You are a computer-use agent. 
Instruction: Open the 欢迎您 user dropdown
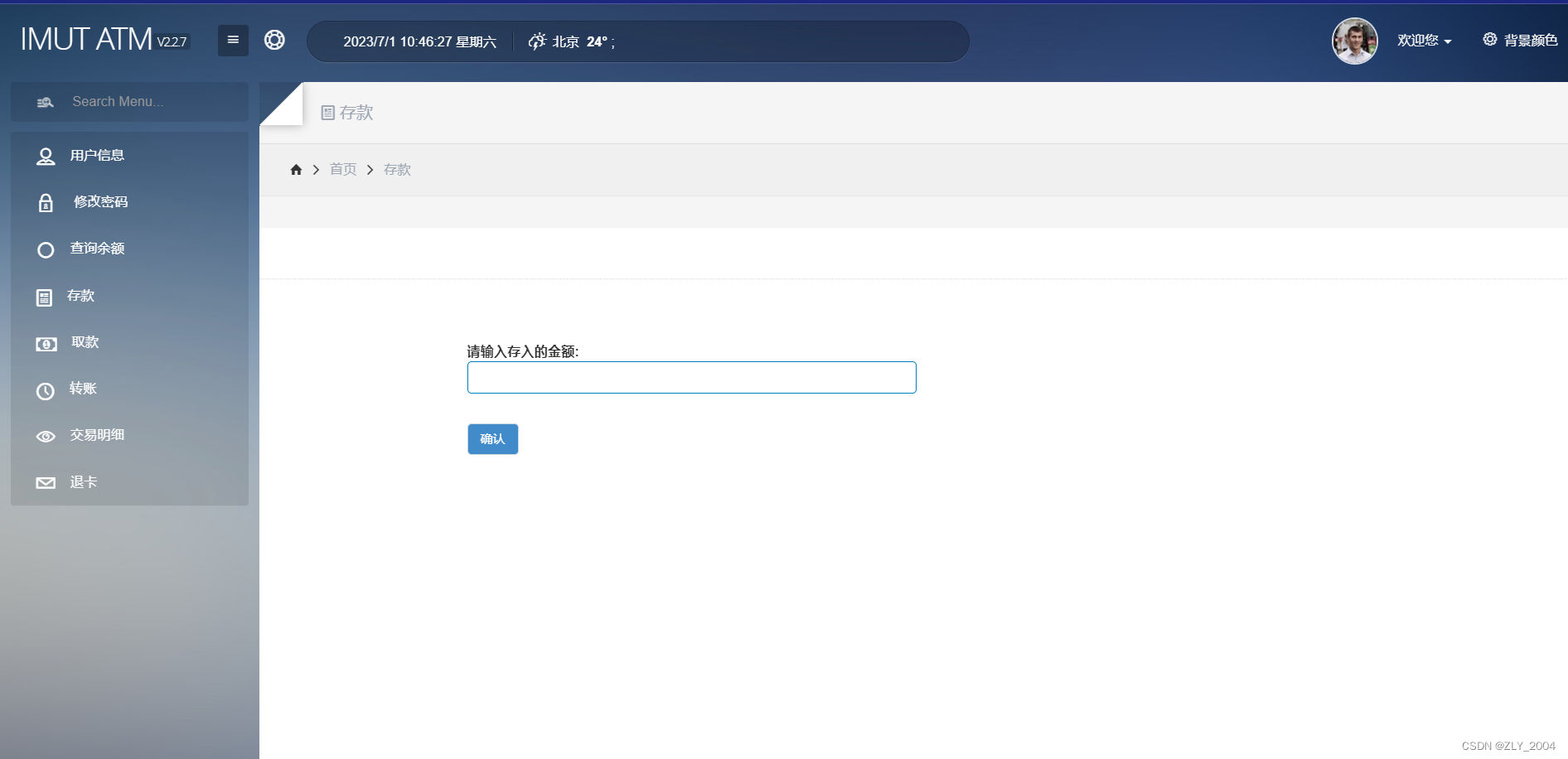click(x=1424, y=40)
